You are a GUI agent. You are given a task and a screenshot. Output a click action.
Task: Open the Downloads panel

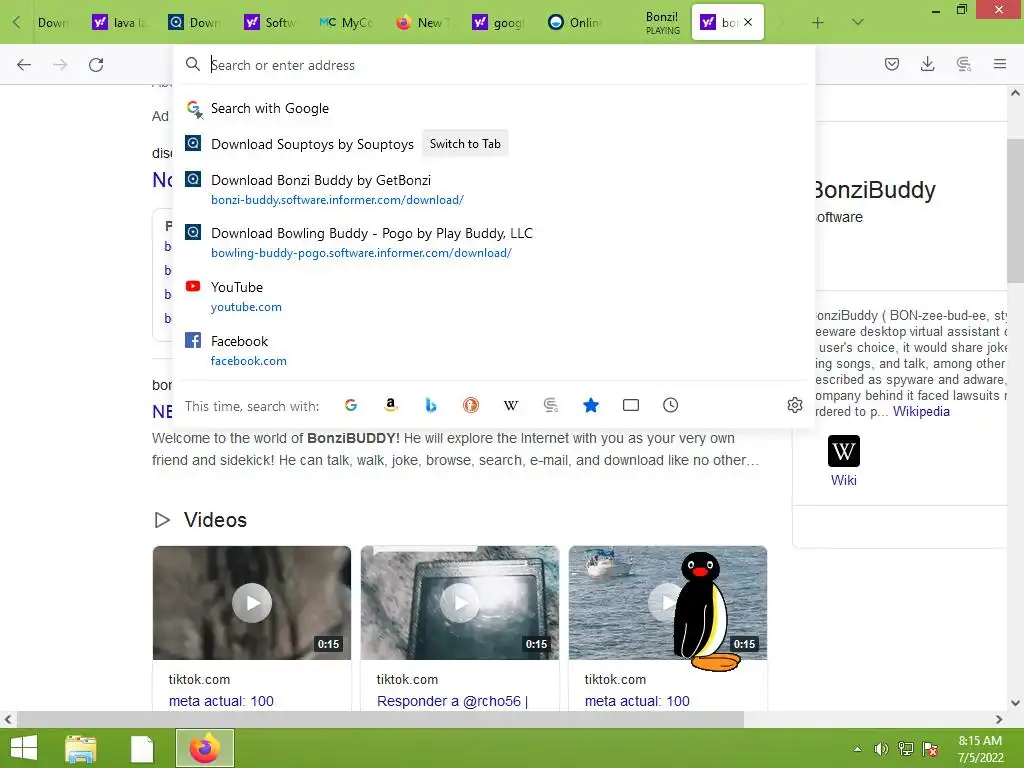tap(927, 64)
